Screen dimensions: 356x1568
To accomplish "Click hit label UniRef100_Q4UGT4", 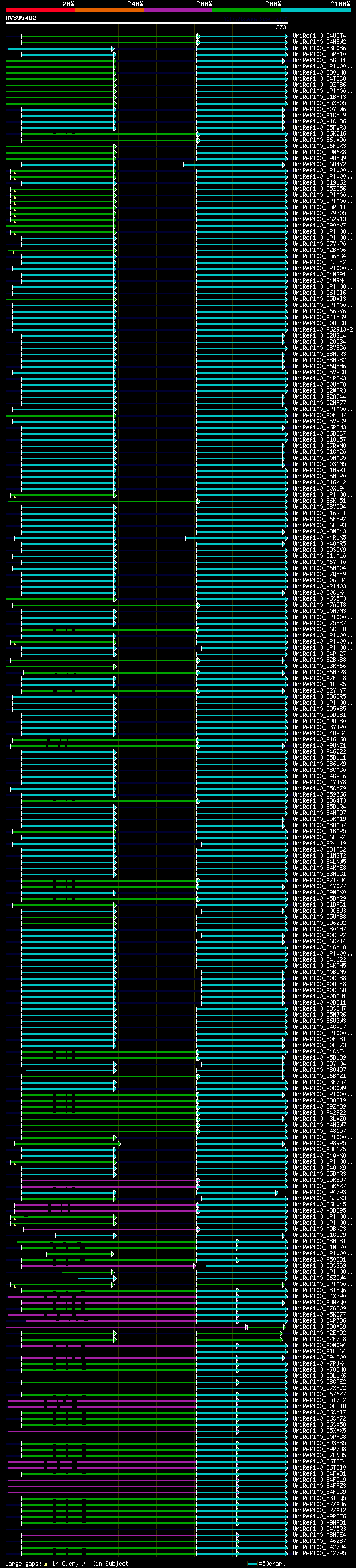I will click(319, 36).
